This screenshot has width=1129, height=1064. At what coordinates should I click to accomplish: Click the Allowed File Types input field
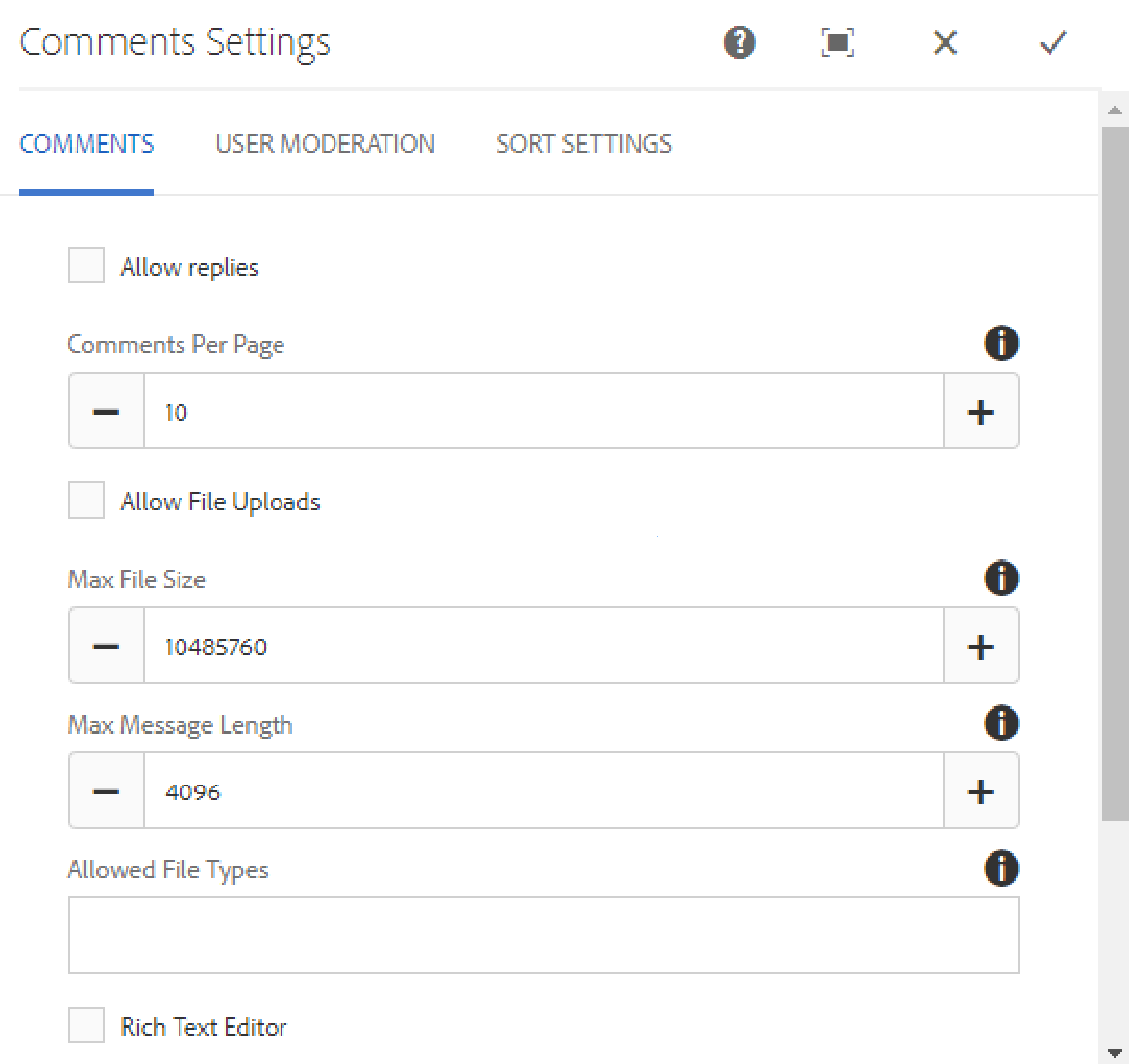[x=543, y=935]
